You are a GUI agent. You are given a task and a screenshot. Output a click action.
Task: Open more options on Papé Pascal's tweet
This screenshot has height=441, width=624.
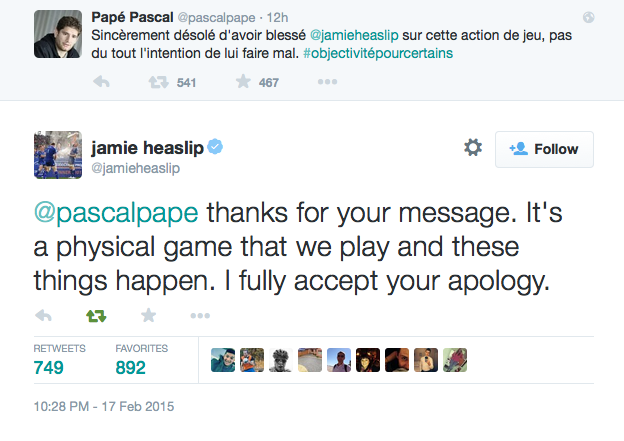pyautogui.click(x=327, y=82)
